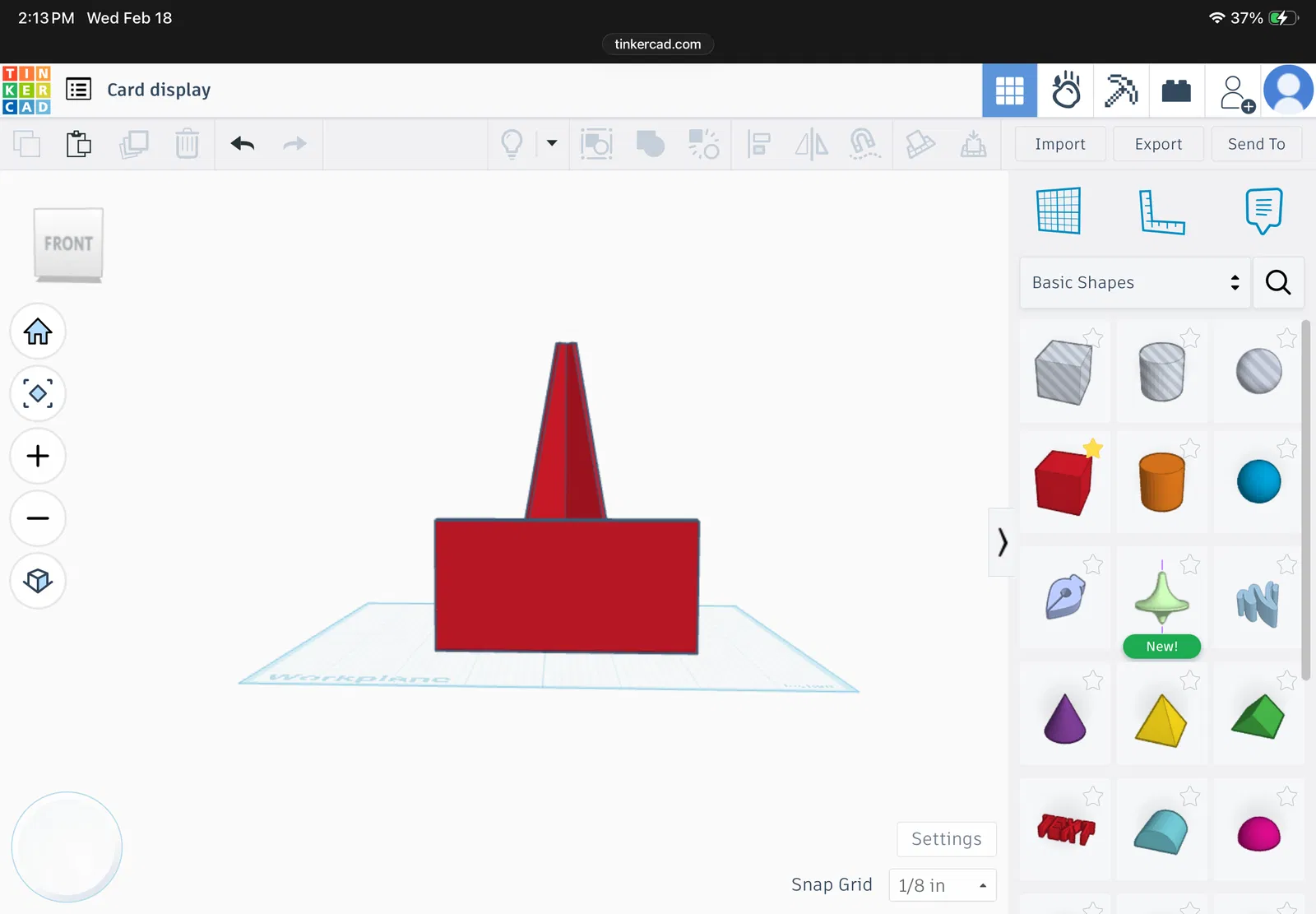Select the striped hole Box shape

click(x=1063, y=373)
